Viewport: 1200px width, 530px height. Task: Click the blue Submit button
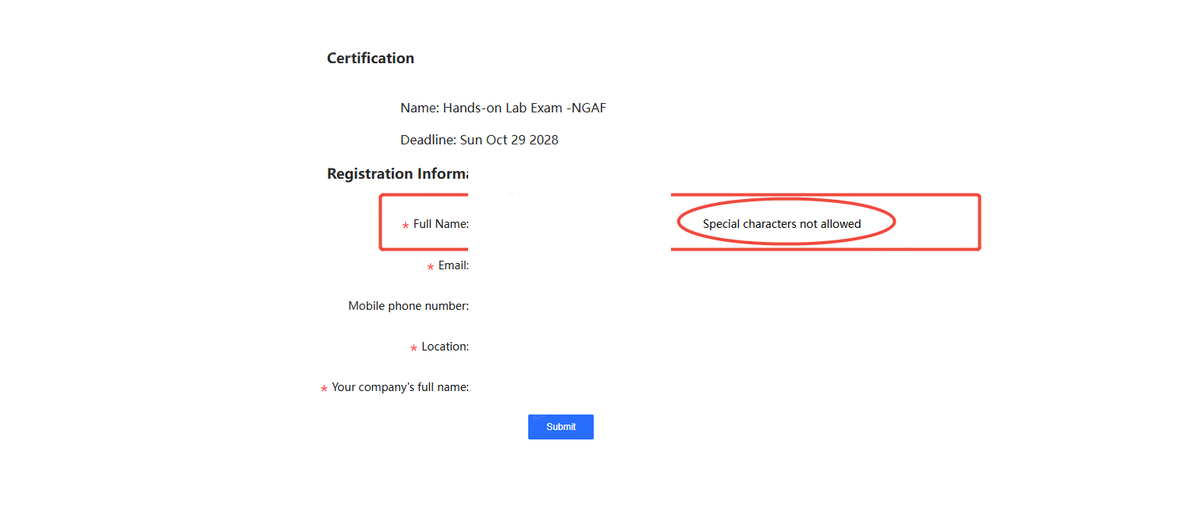pos(561,427)
